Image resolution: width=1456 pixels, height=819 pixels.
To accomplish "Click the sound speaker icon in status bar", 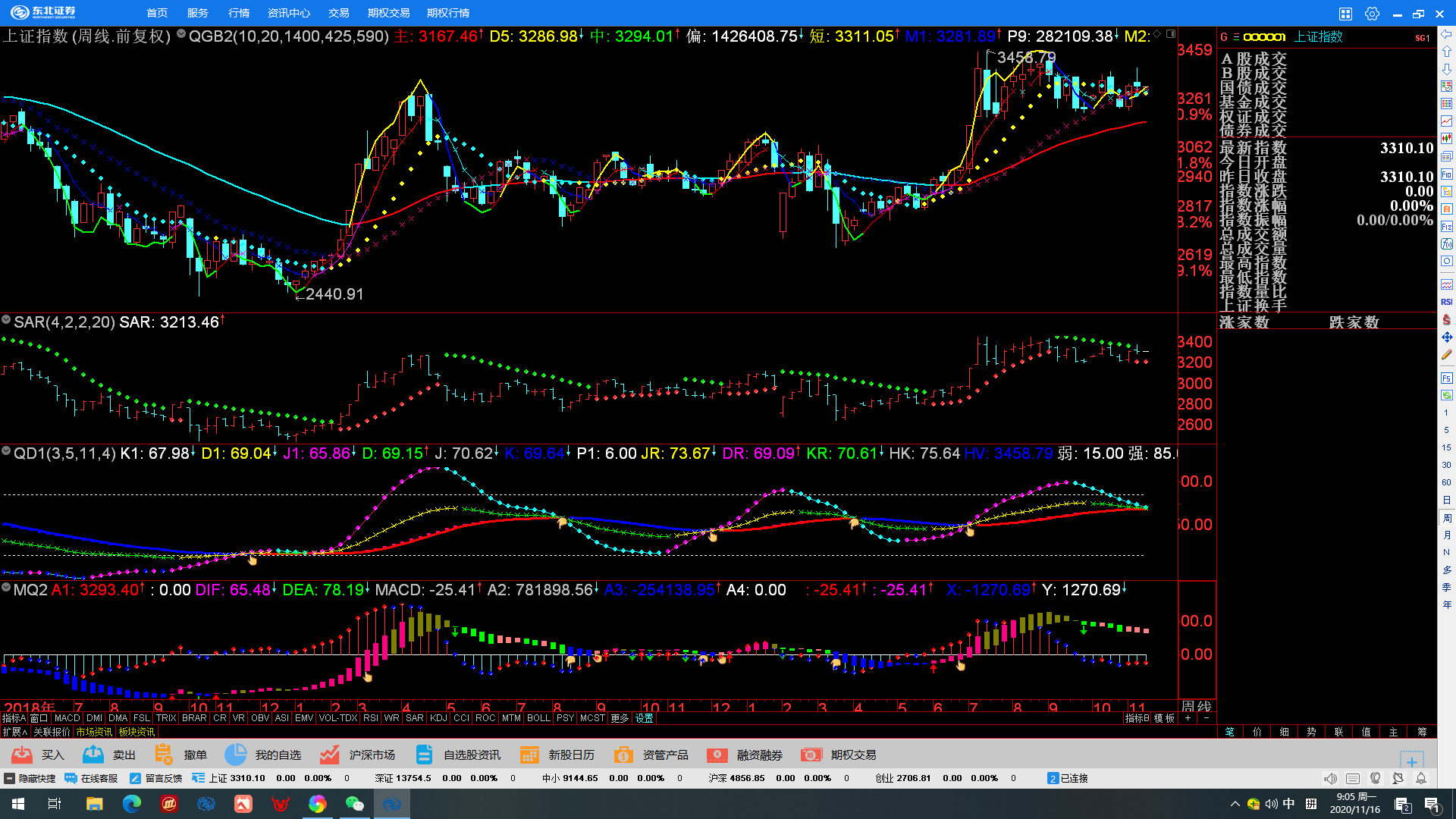I will pyautogui.click(x=1330, y=779).
